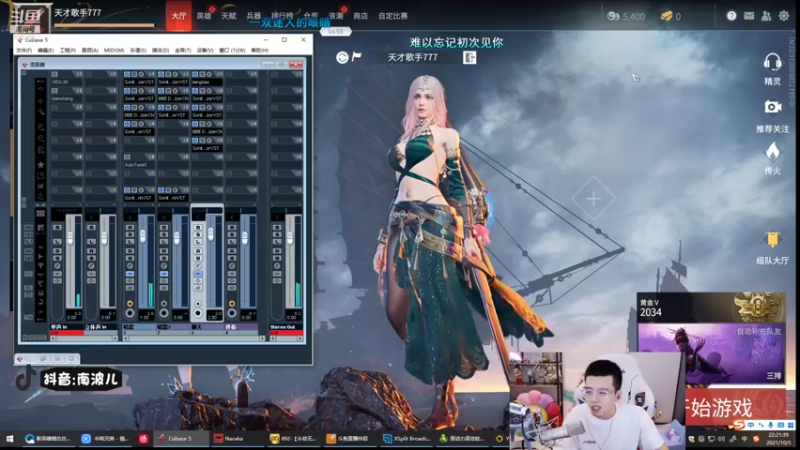Open the game help question mark icon
The image size is (800, 450).
tap(731, 16)
